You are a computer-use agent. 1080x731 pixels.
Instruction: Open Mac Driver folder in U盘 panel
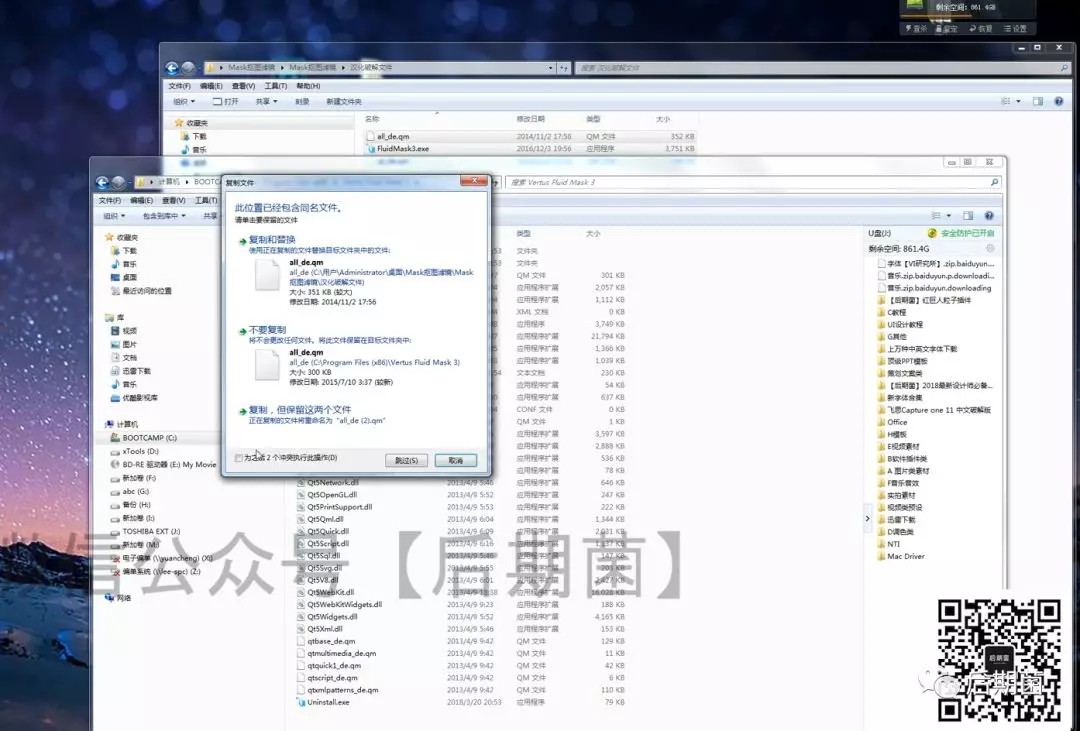click(905, 556)
